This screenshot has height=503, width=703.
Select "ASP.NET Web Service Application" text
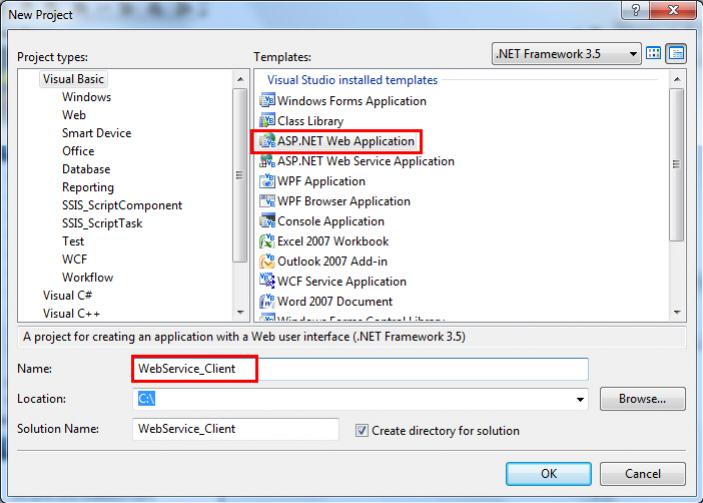(x=366, y=161)
